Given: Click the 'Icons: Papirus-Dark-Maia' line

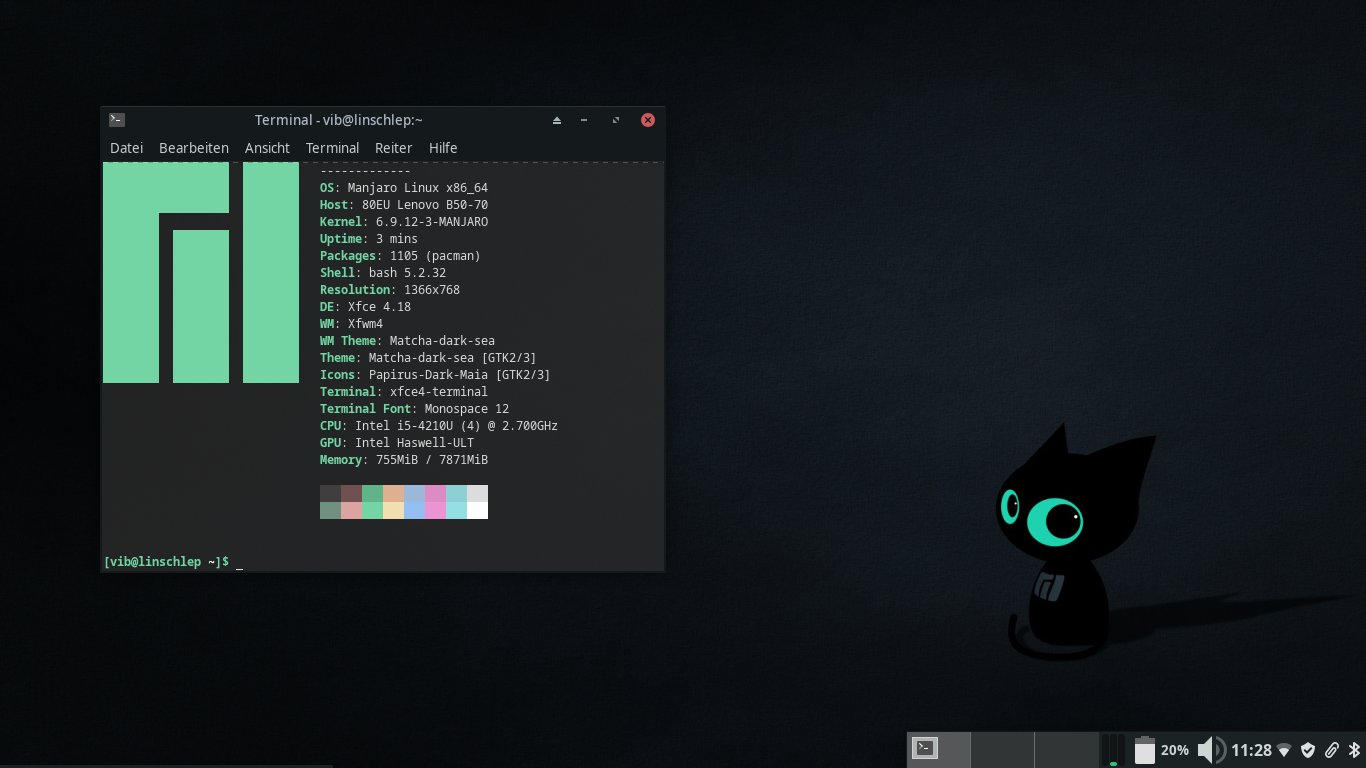Looking at the screenshot, I should pos(435,375).
